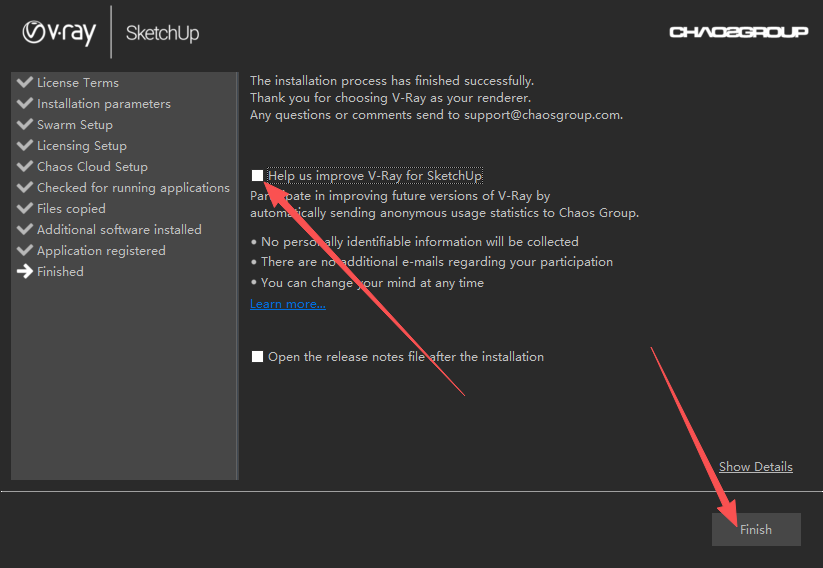Click the SketchUp title text
Viewport: 823px width, 568px height.
(x=162, y=33)
